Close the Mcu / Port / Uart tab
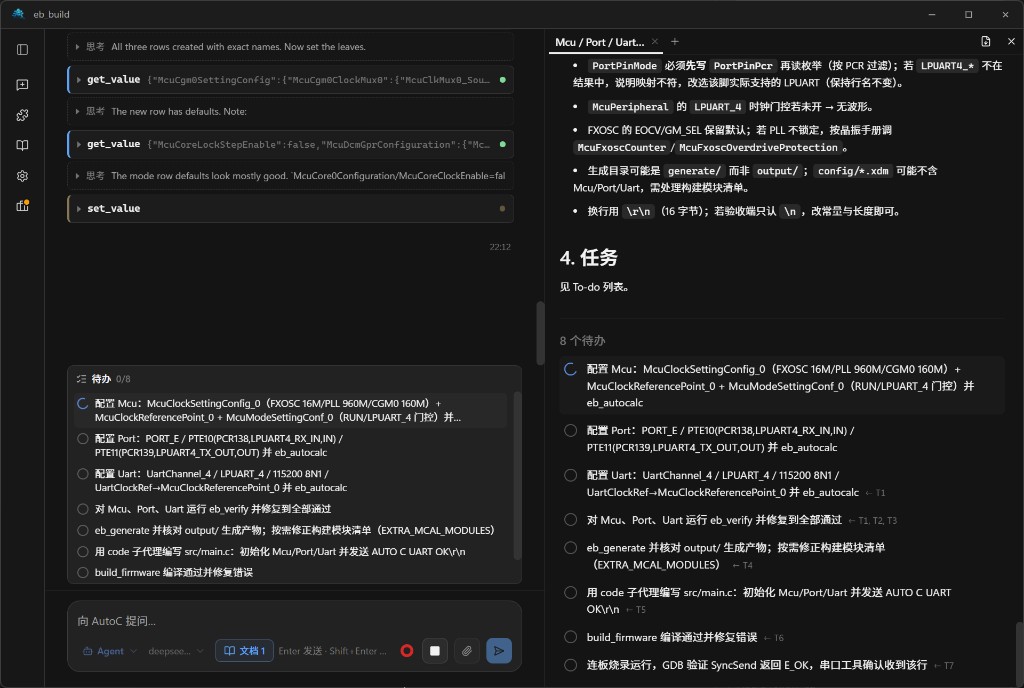 [x=655, y=42]
